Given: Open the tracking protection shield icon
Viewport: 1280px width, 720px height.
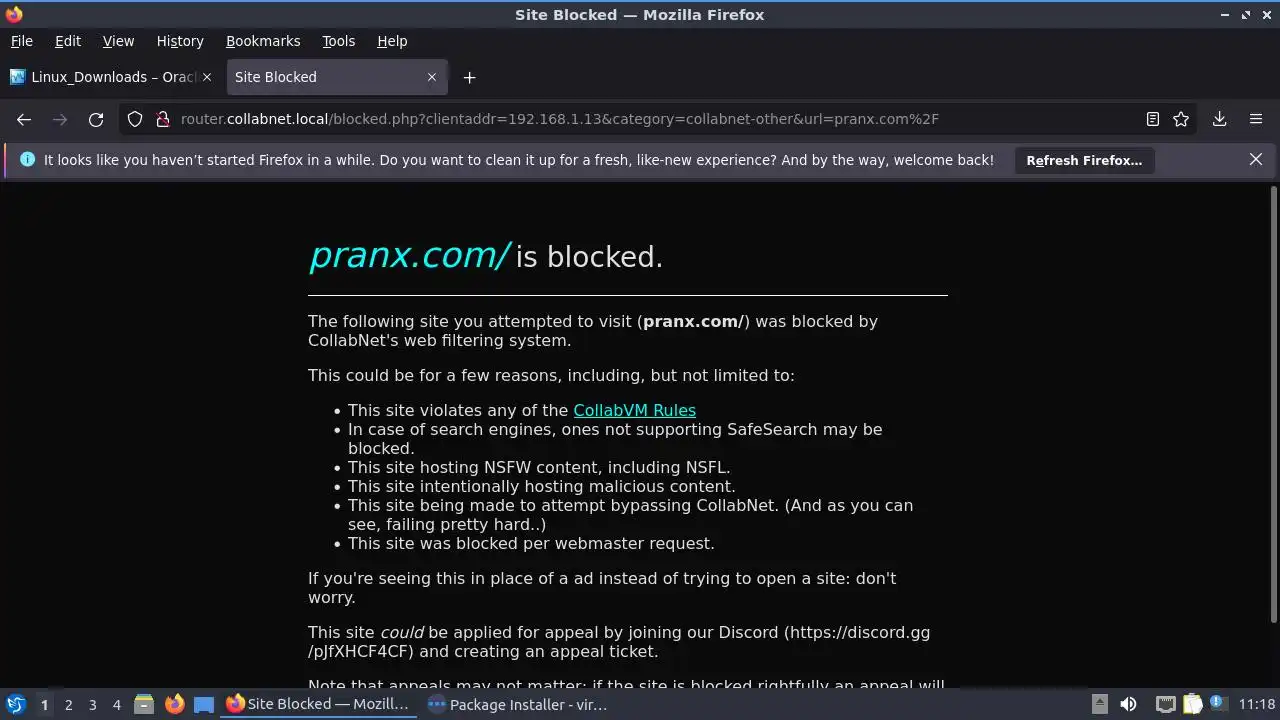Looking at the screenshot, I should tap(135, 119).
